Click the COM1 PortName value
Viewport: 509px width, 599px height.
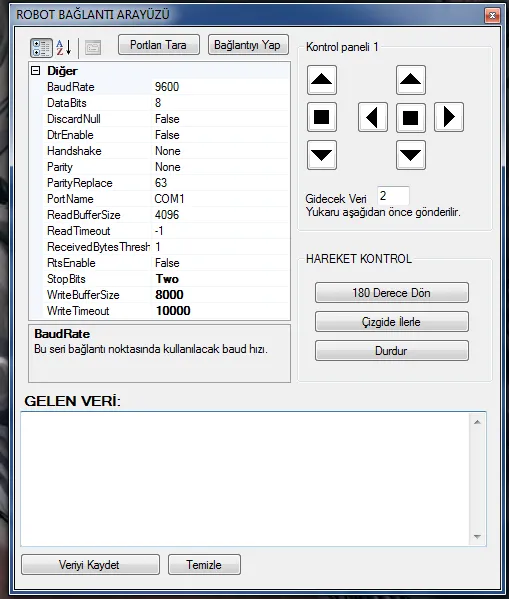coord(169,199)
